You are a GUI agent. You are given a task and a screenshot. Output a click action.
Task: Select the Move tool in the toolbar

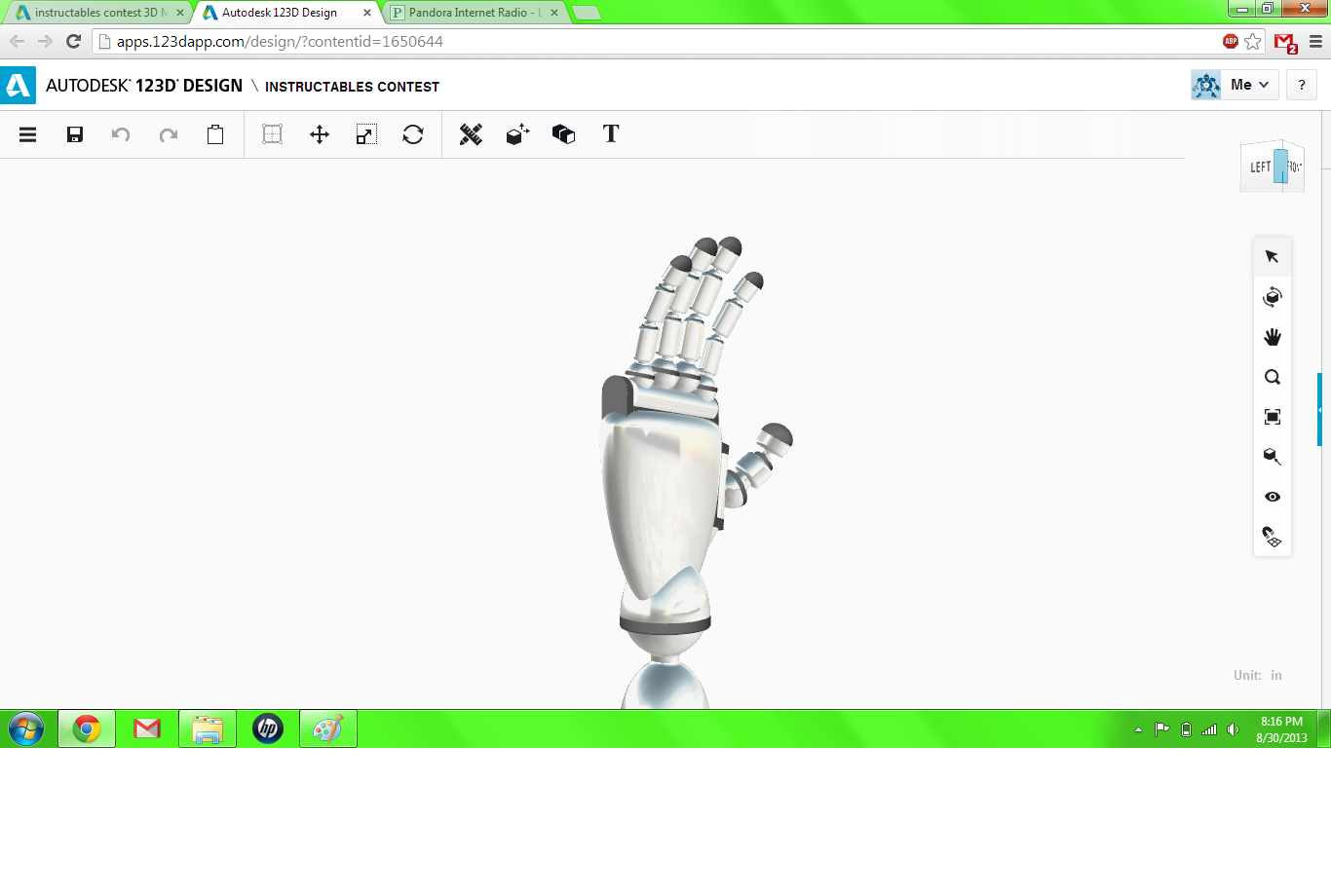(x=321, y=134)
